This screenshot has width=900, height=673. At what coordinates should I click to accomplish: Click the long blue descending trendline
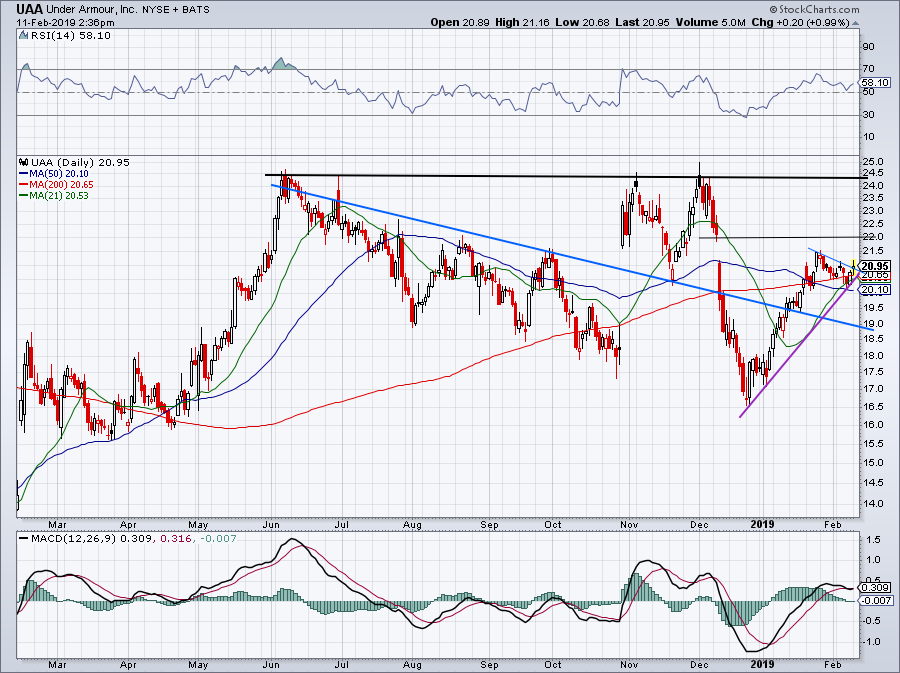572,256
